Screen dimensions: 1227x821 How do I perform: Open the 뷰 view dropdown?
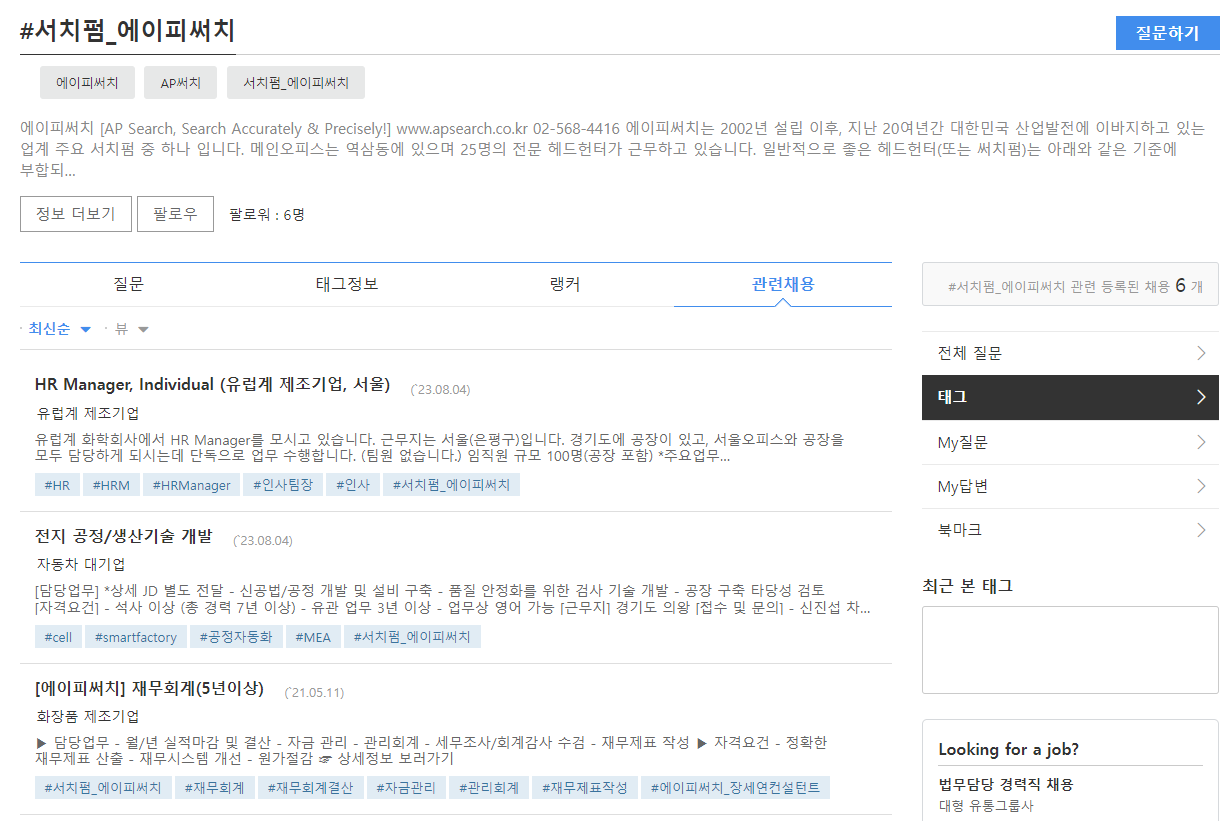[x=131, y=329]
